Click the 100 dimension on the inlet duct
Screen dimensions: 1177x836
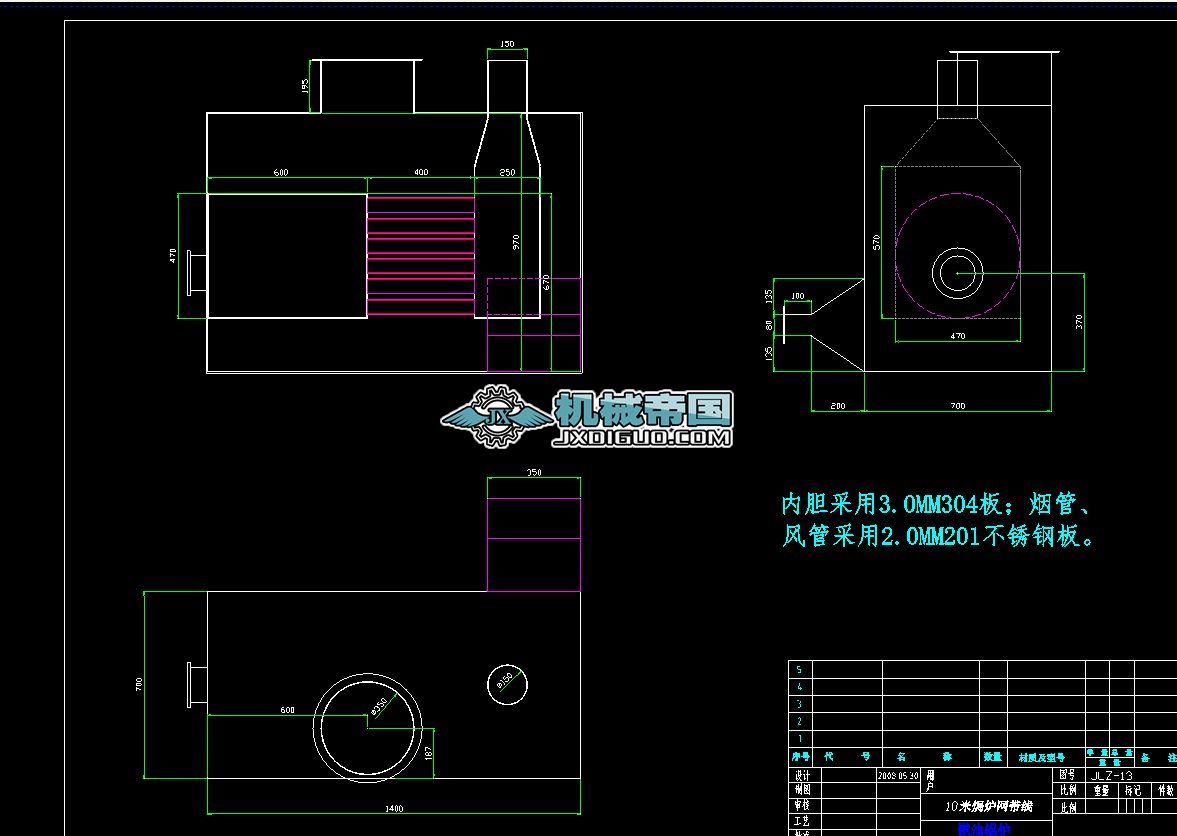click(797, 296)
